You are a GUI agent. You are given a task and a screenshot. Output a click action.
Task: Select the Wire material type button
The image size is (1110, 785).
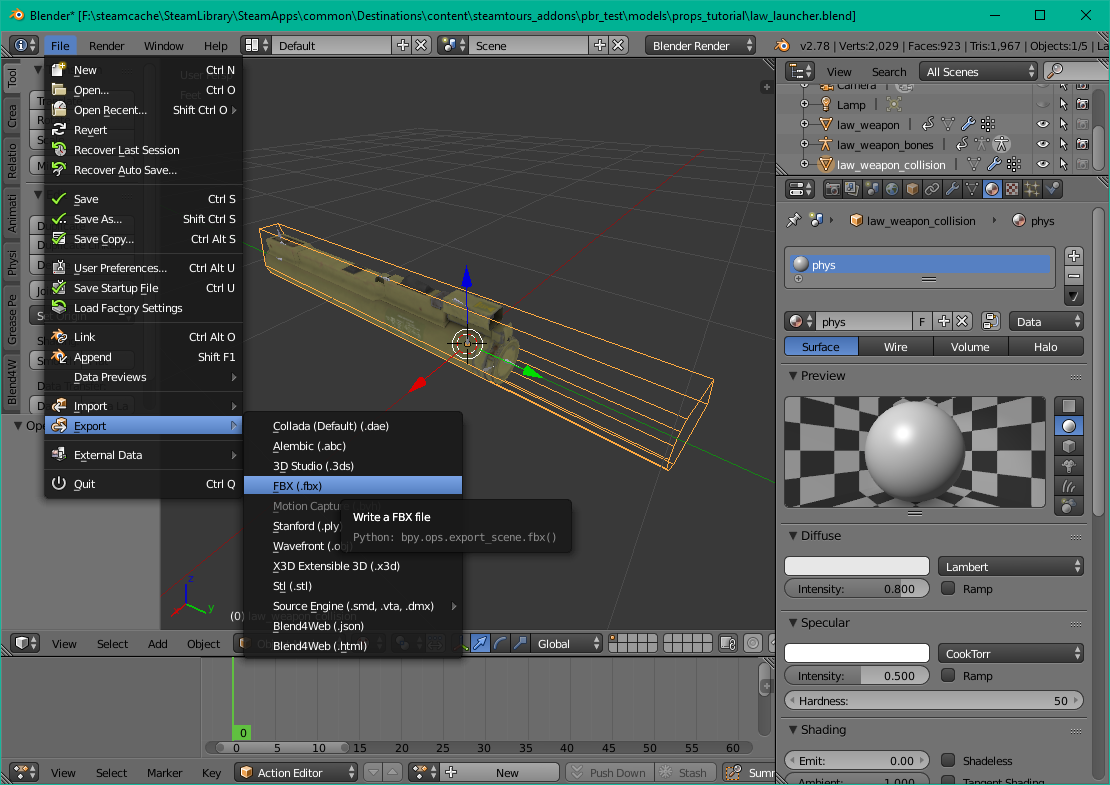pyautogui.click(x=895, y=347)
